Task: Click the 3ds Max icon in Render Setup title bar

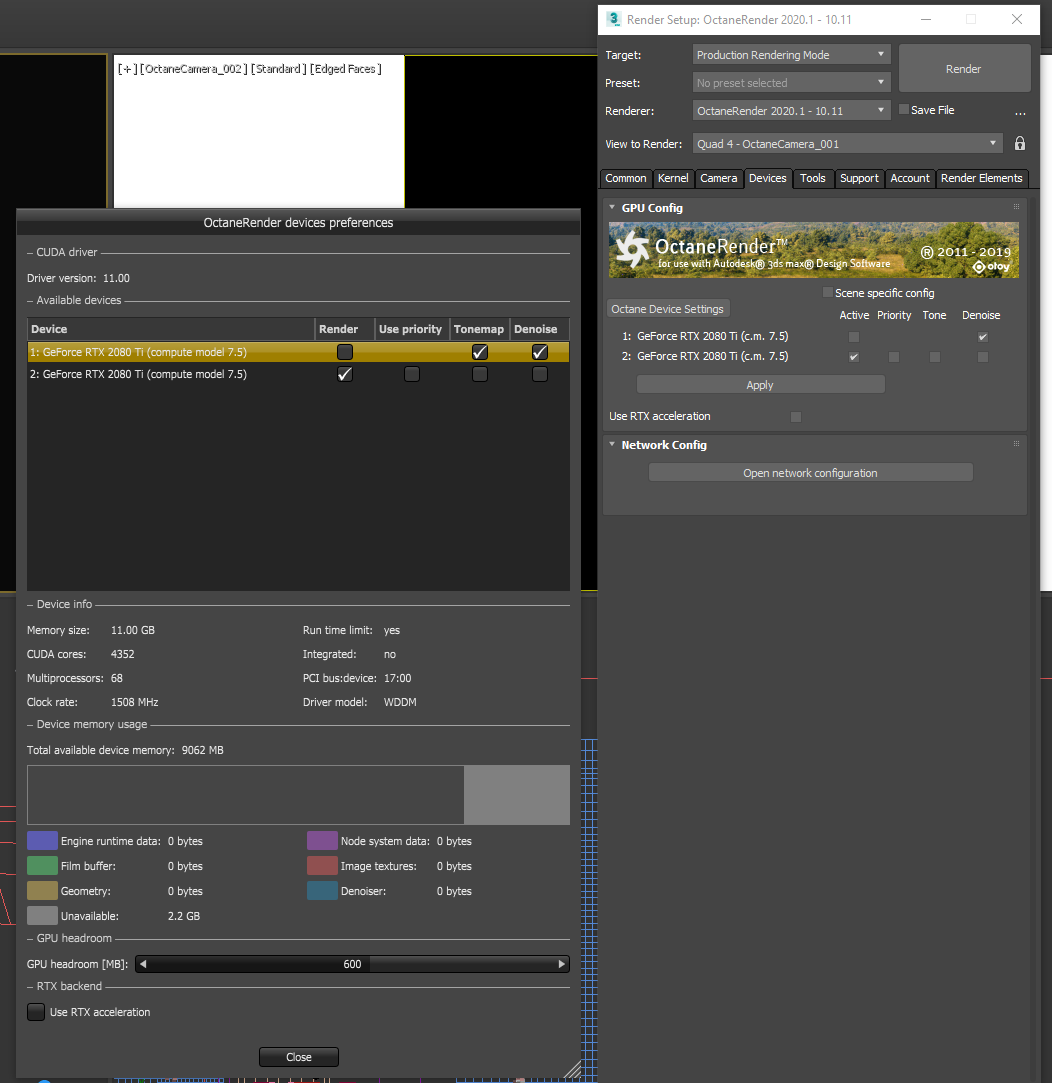Action: coord(613,19)
